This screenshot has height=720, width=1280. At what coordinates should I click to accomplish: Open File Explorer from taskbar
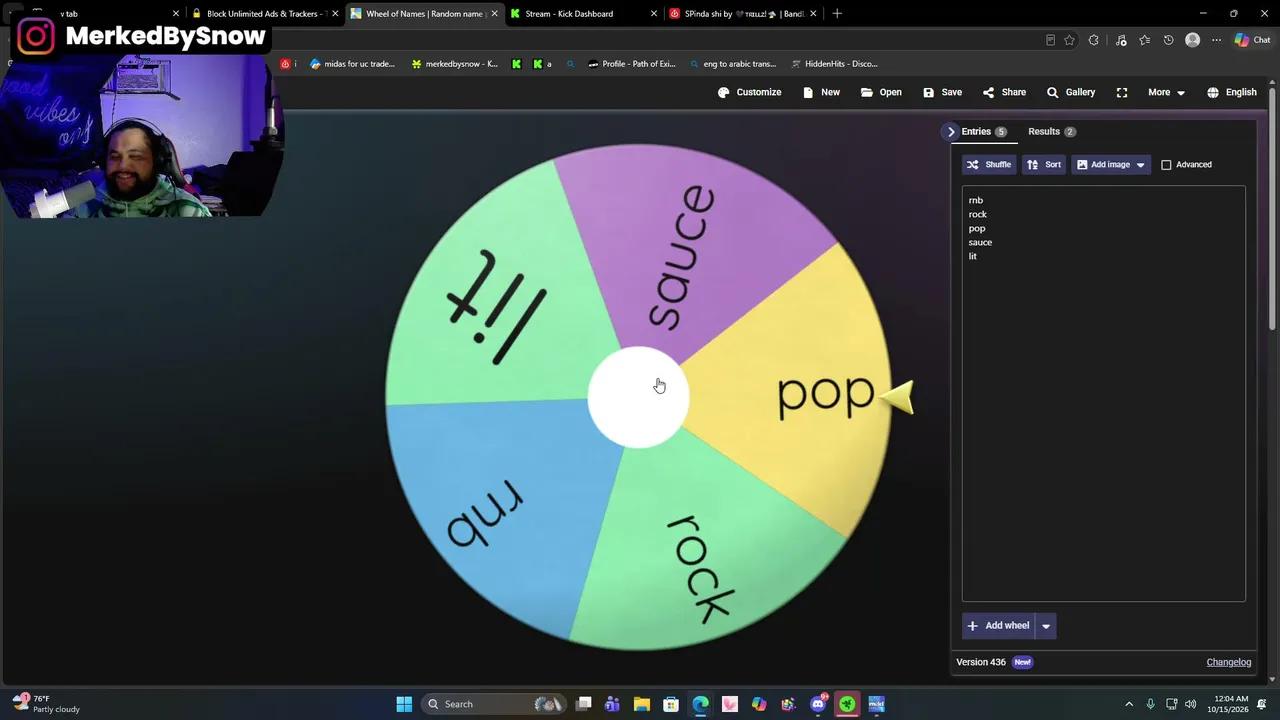(642, 704)
